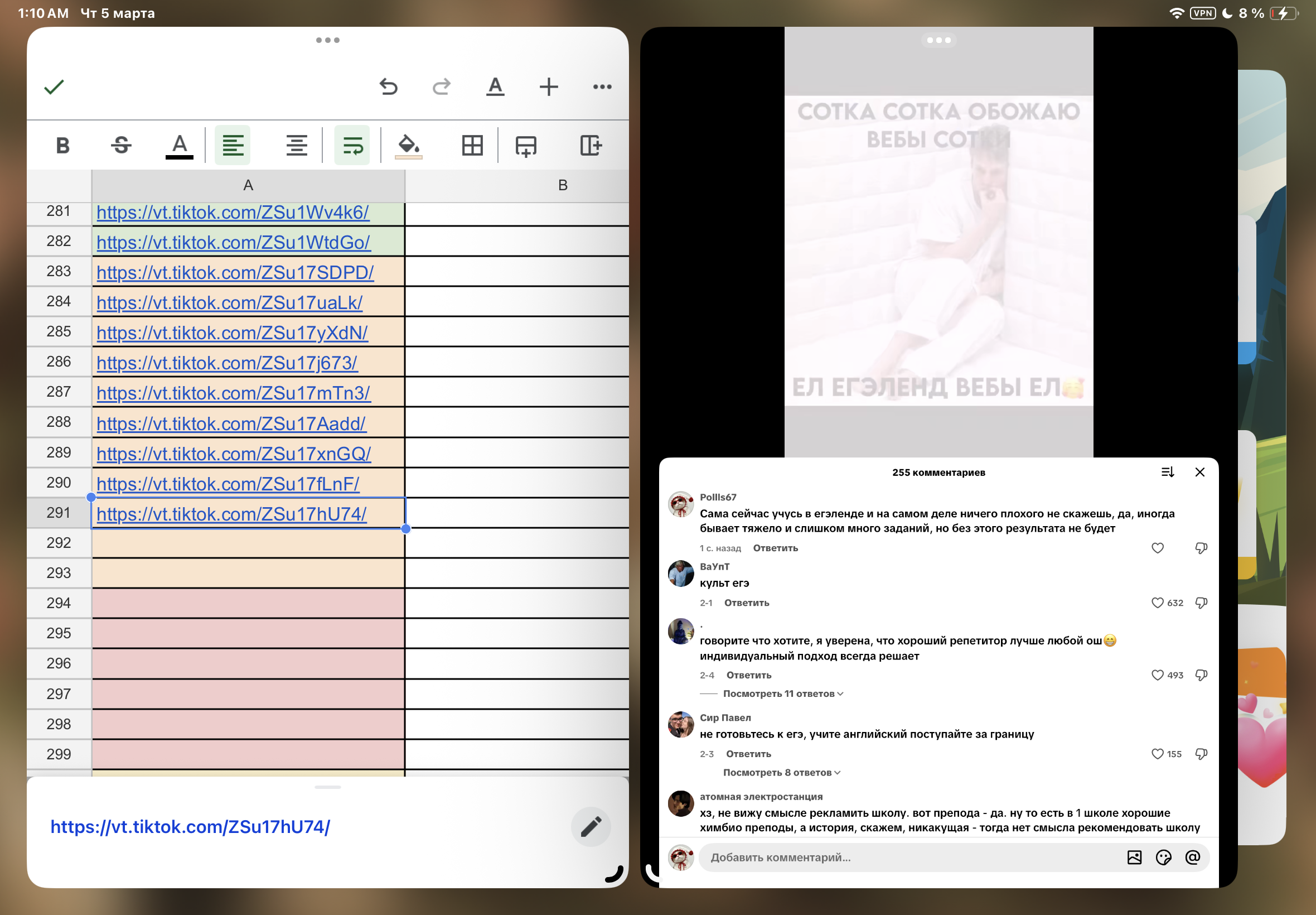Open the ZSu1Wv4k6 TikTok link
1316x915 pixels.
[x=233, y=213]
